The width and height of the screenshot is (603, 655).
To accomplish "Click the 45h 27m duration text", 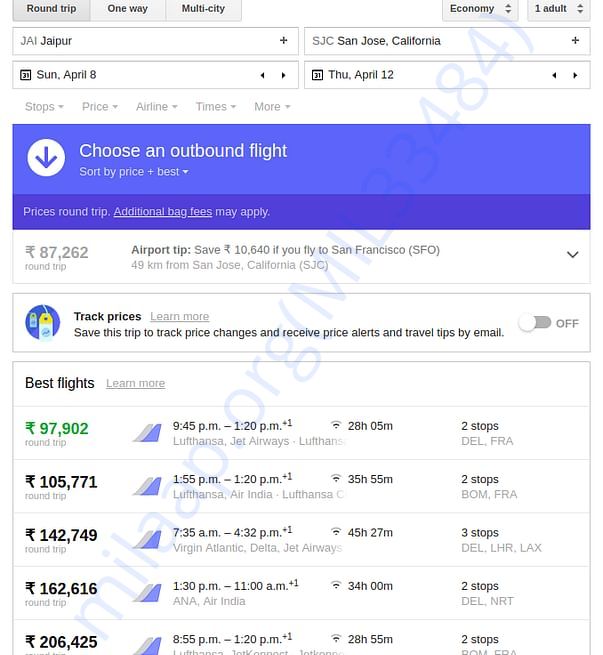I will pyautogui.click(x=370, y=533).
